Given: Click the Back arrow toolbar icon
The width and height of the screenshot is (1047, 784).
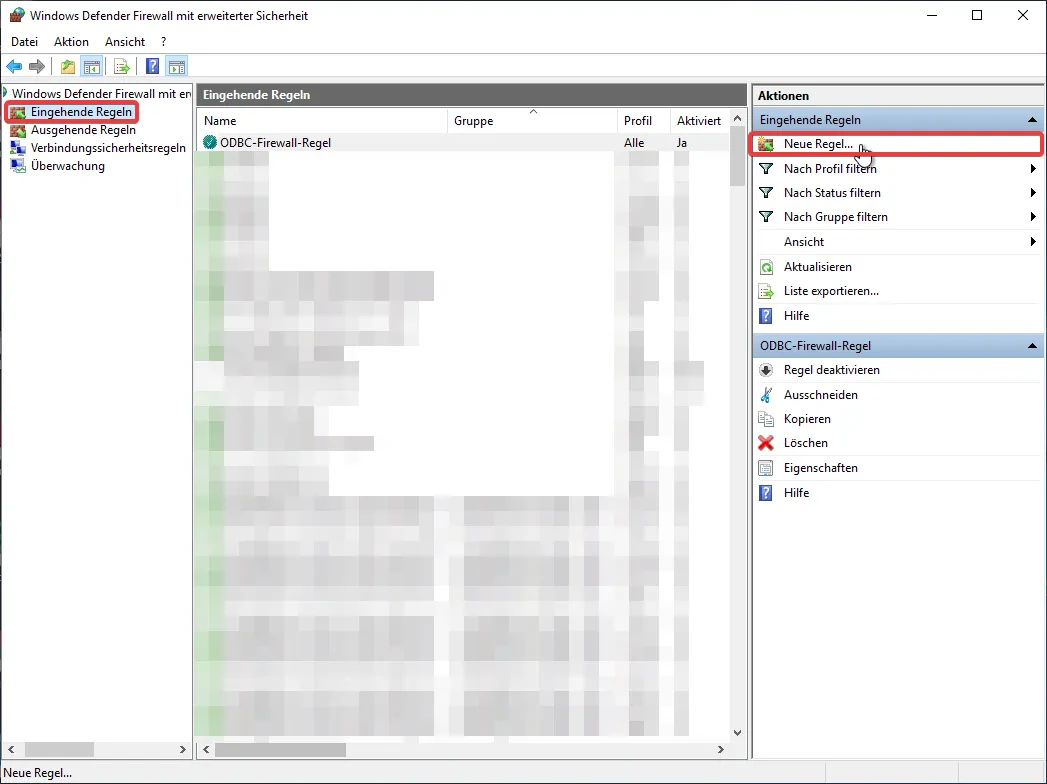Looking at the screenshot, I should pyautogui.click(x=14, y=66).
